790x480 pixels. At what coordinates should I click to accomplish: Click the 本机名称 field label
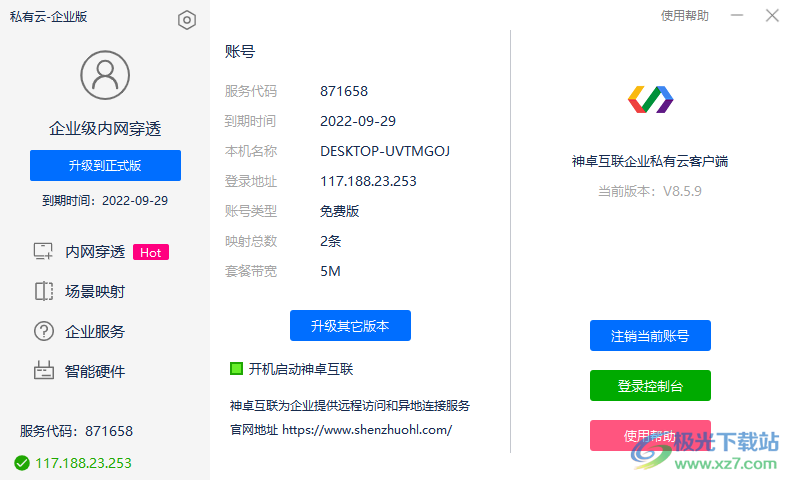[x=251, y=151]
